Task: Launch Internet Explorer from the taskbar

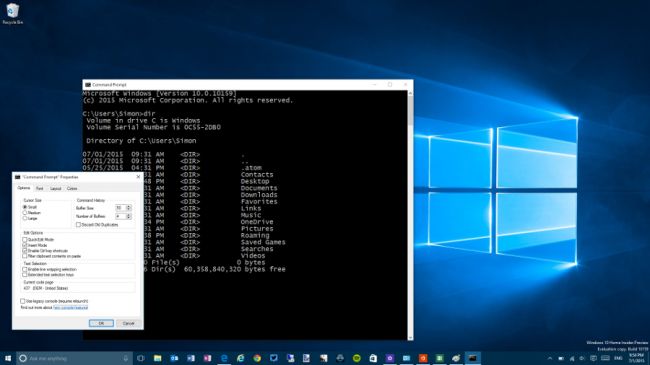Action: pos(240,358)
